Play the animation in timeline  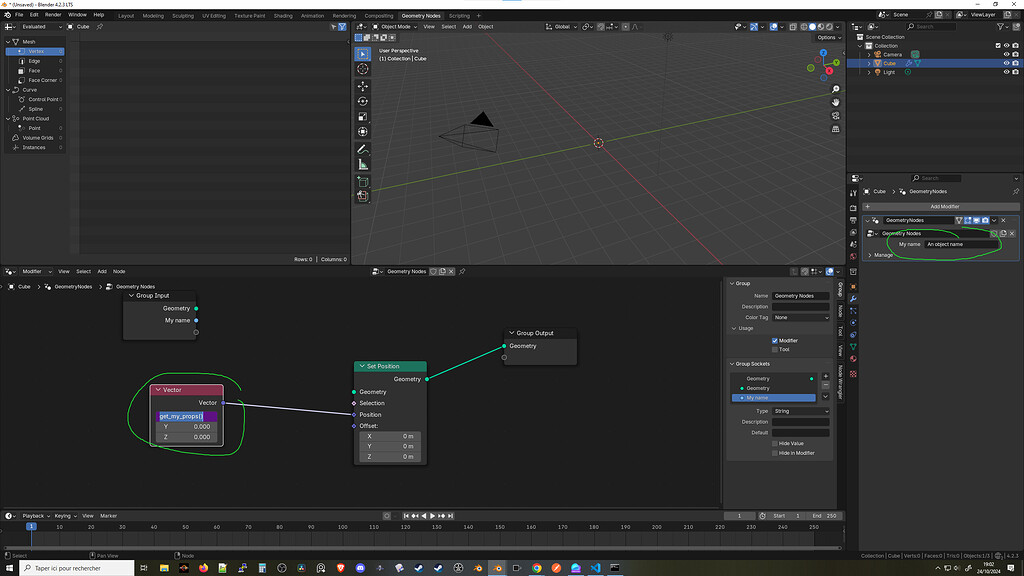(432, 516)
